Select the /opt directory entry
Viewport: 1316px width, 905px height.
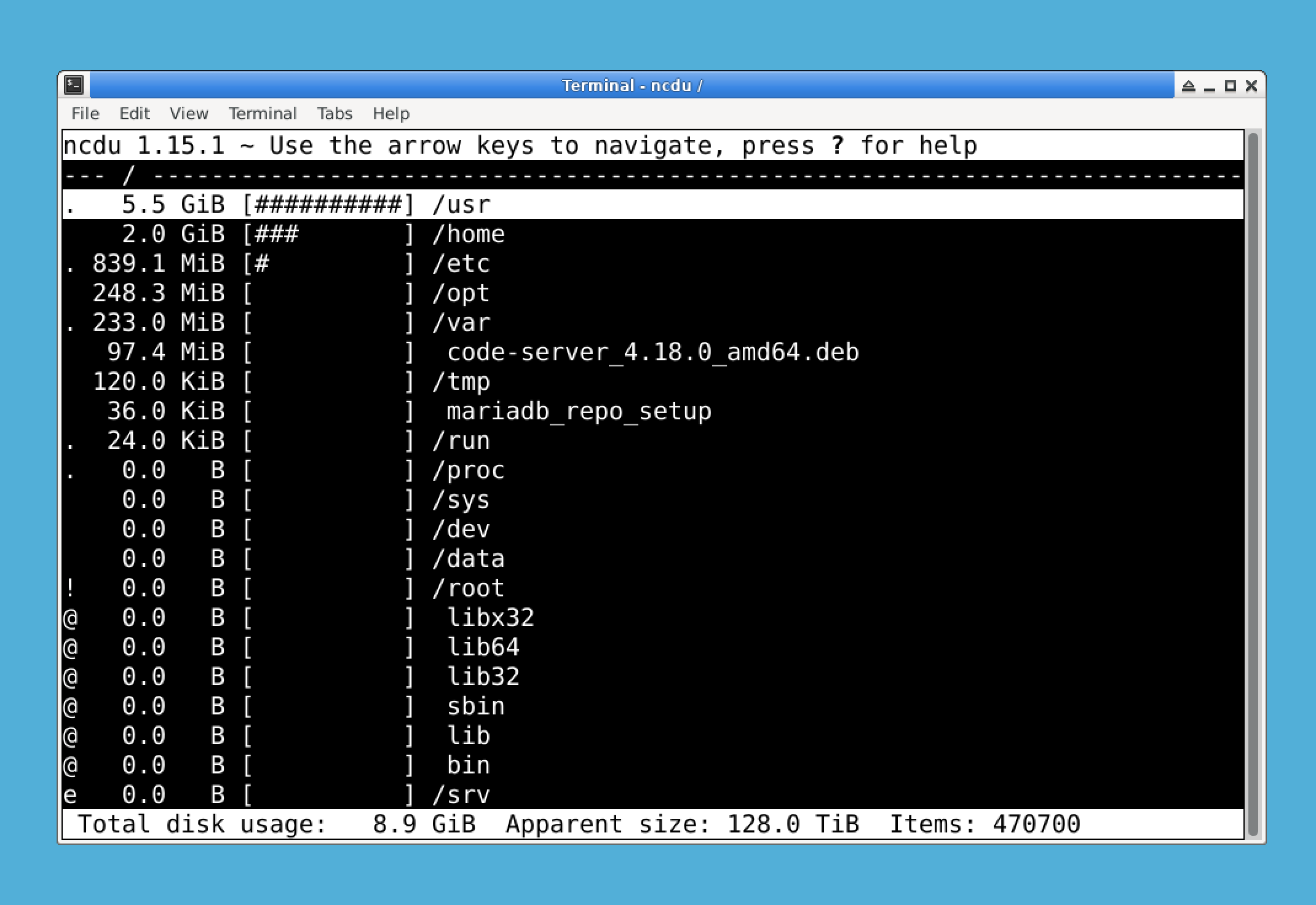[x=461, y=293]
